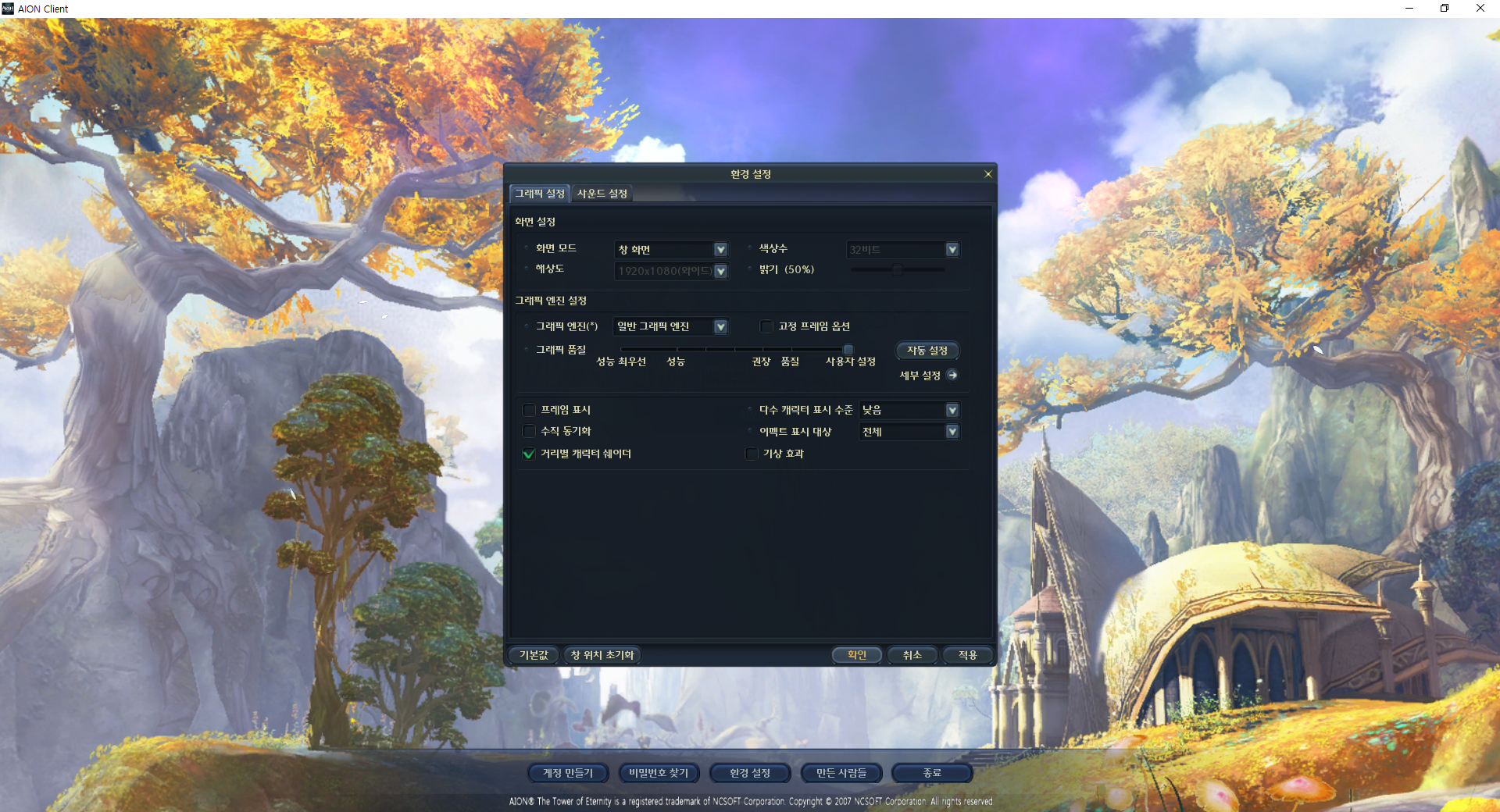Minimize the AION Client window
The height and width of the screenshot is (812, 1500).
(1409, 9)
